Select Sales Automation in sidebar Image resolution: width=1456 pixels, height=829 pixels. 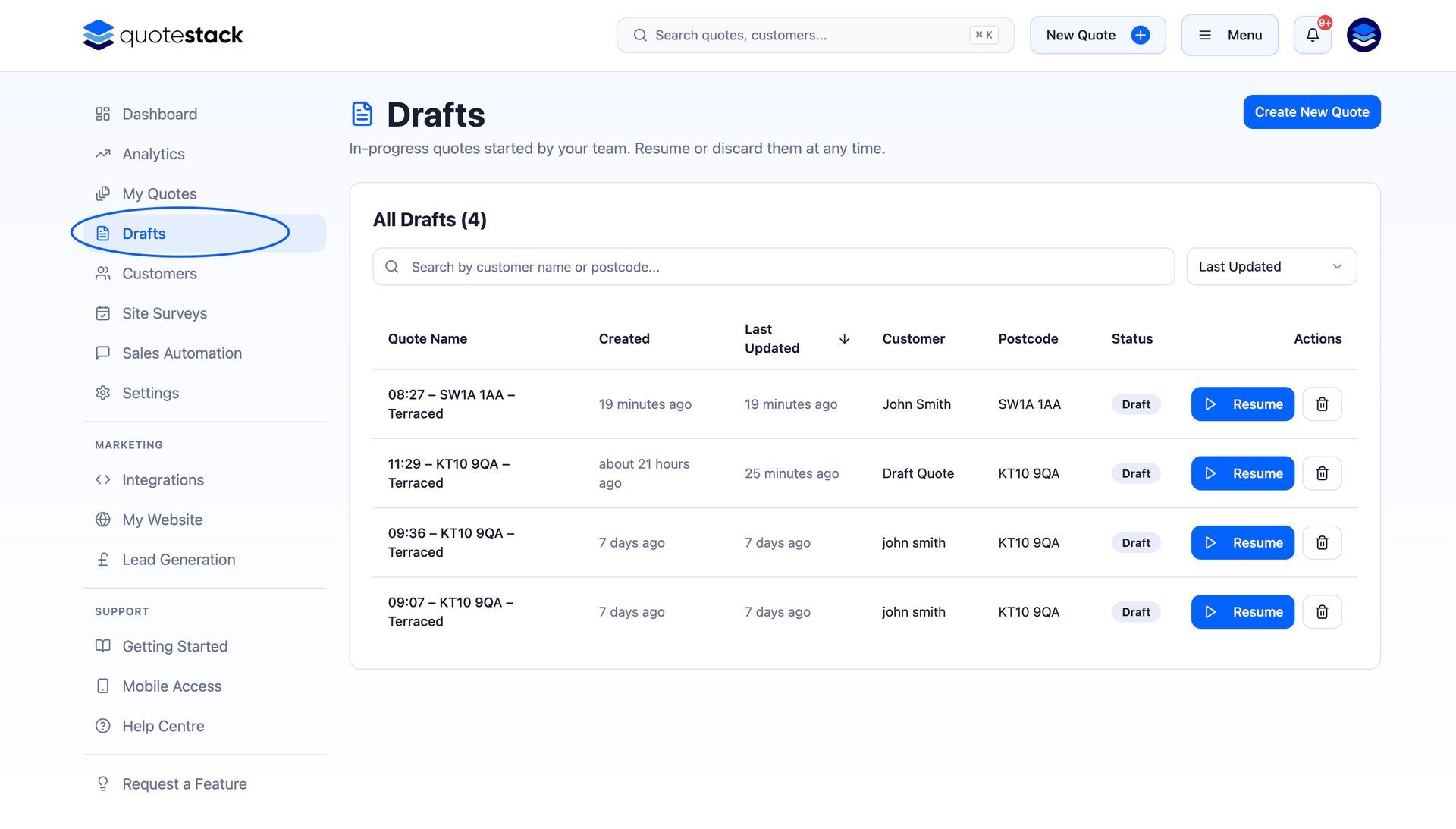click(181, 353)
